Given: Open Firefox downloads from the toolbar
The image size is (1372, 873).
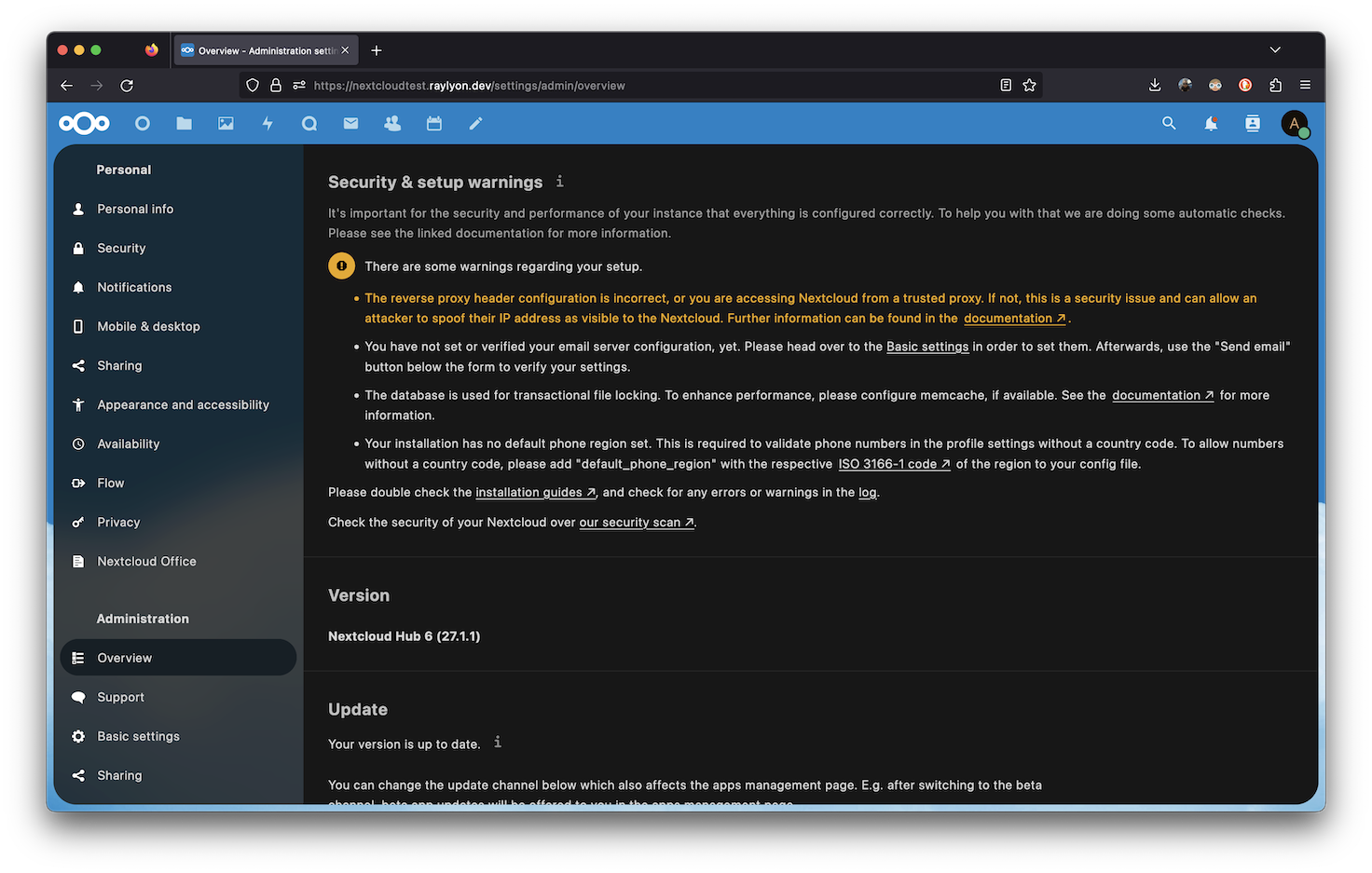Looking at the screenshot, I should click(1155, 85).
